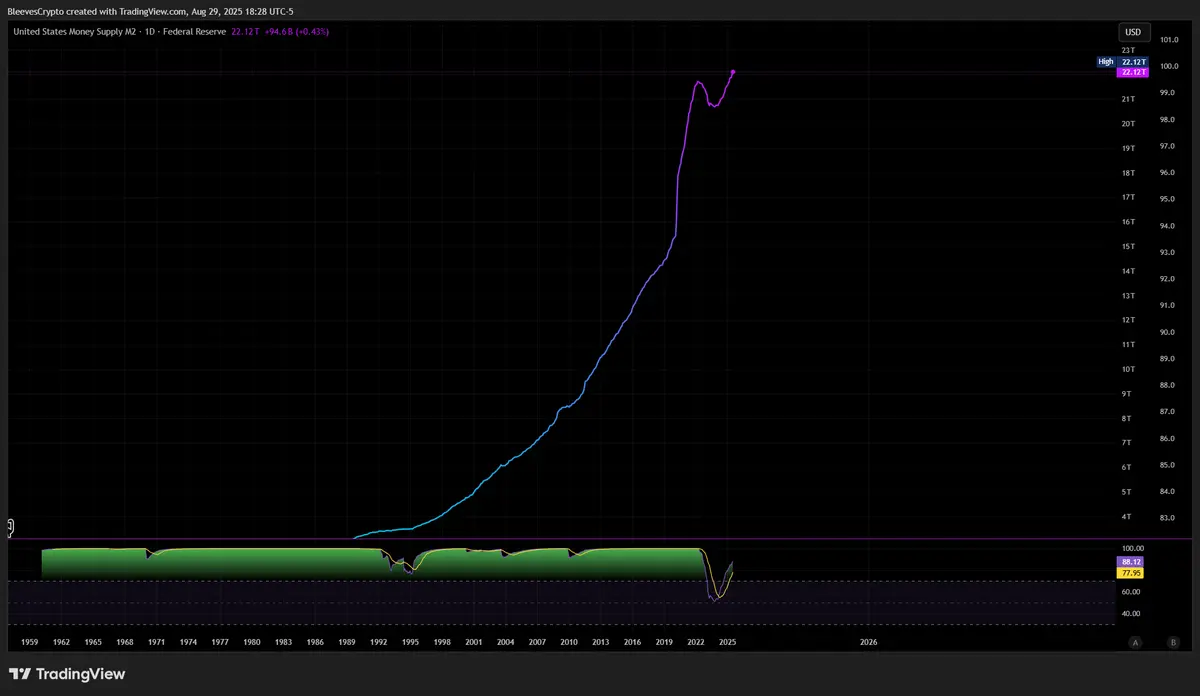Open the USD currency selector
The width and height of the screenshot is (1200, 696).
point(1134,32)
